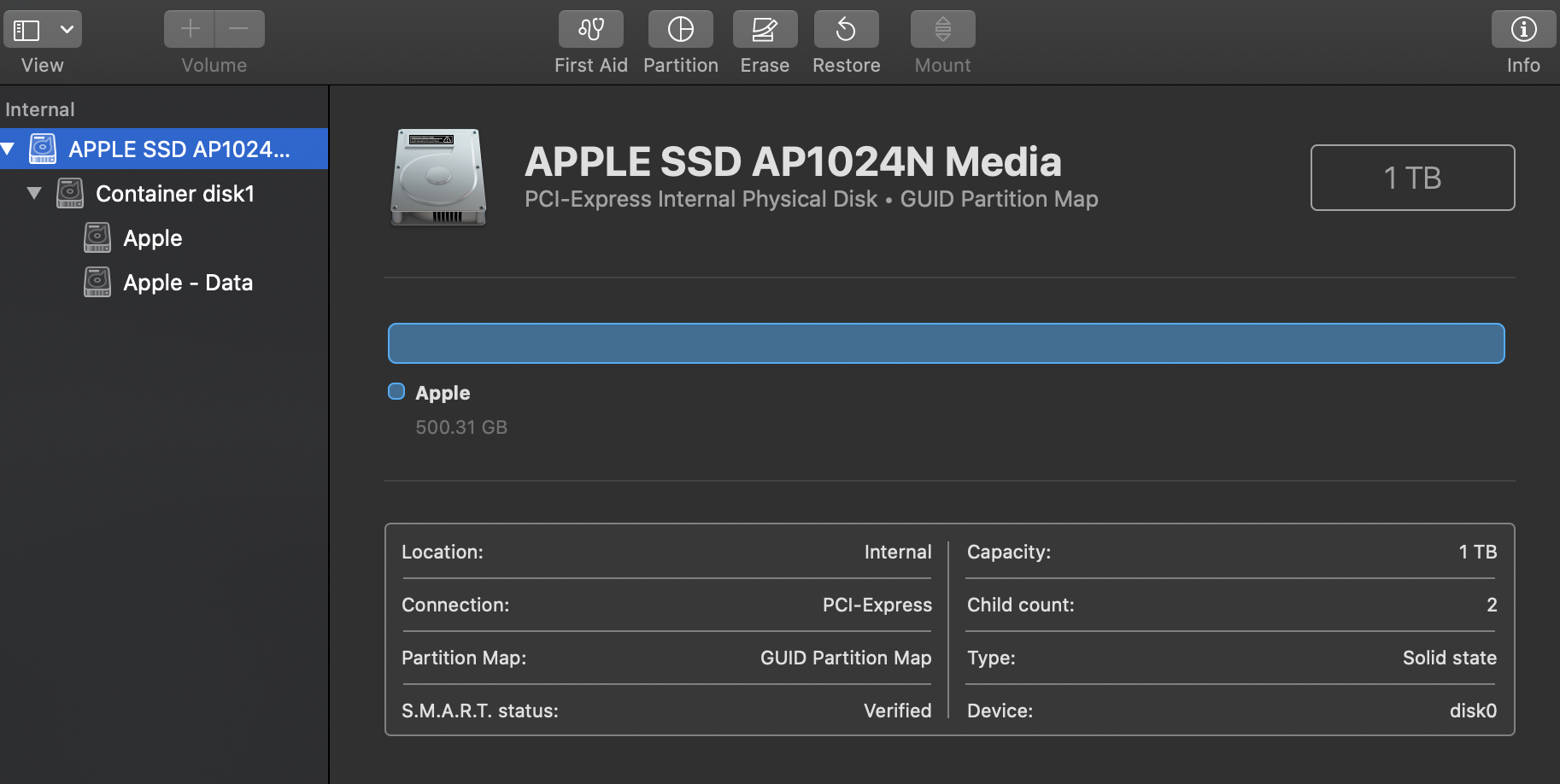Image resolution: width=1560 pixels, height=784 pixels.
Task: Click the Remove Volume minus button
Action: [239, 30]
